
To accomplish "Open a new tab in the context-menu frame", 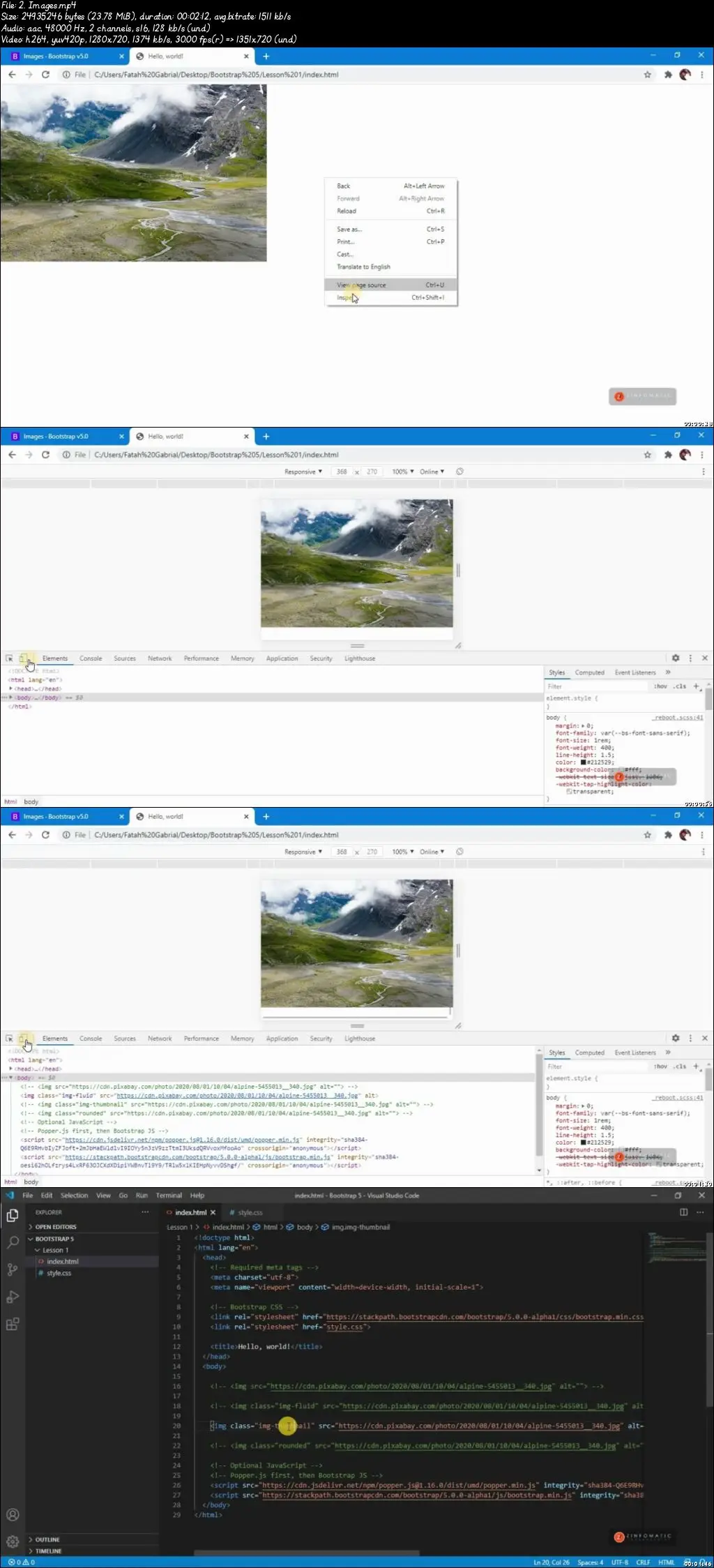I will pyautogui.click(x=266, y=56).
